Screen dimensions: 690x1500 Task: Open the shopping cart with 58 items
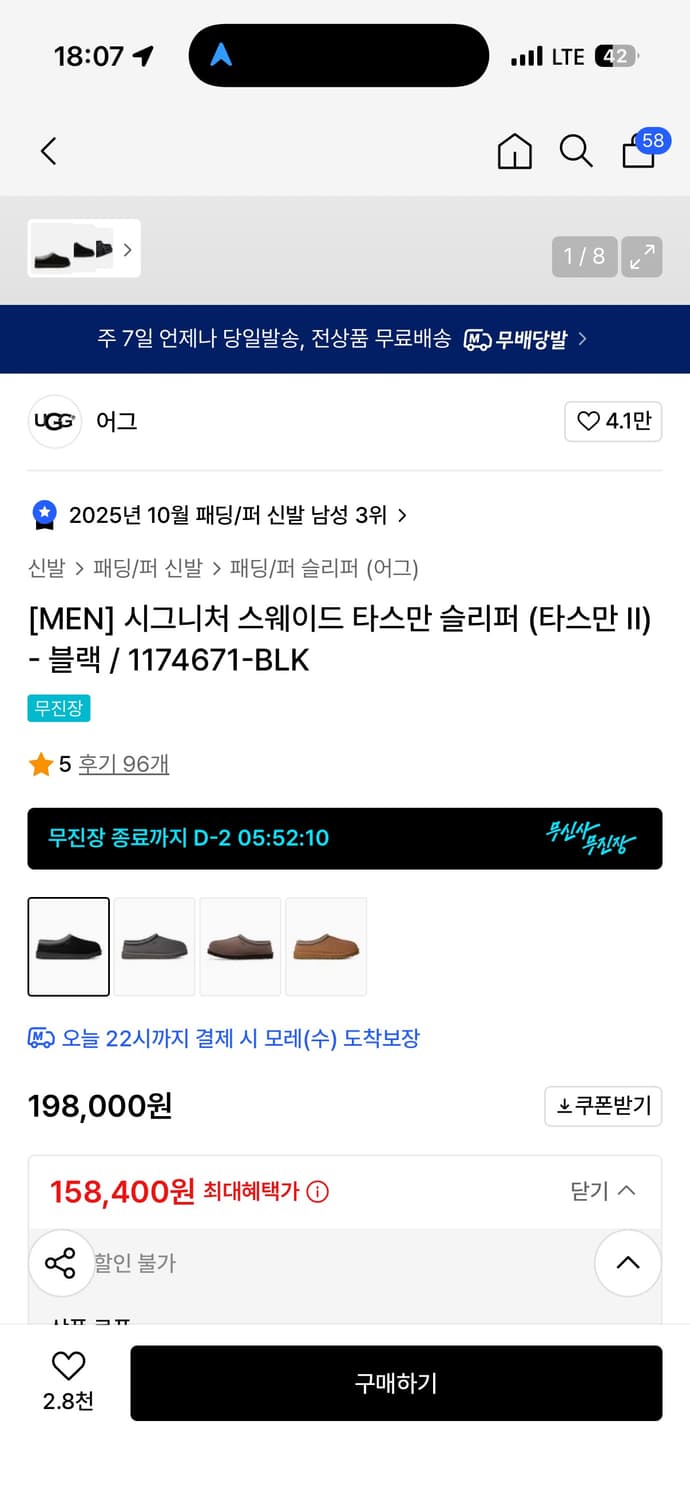638,153
